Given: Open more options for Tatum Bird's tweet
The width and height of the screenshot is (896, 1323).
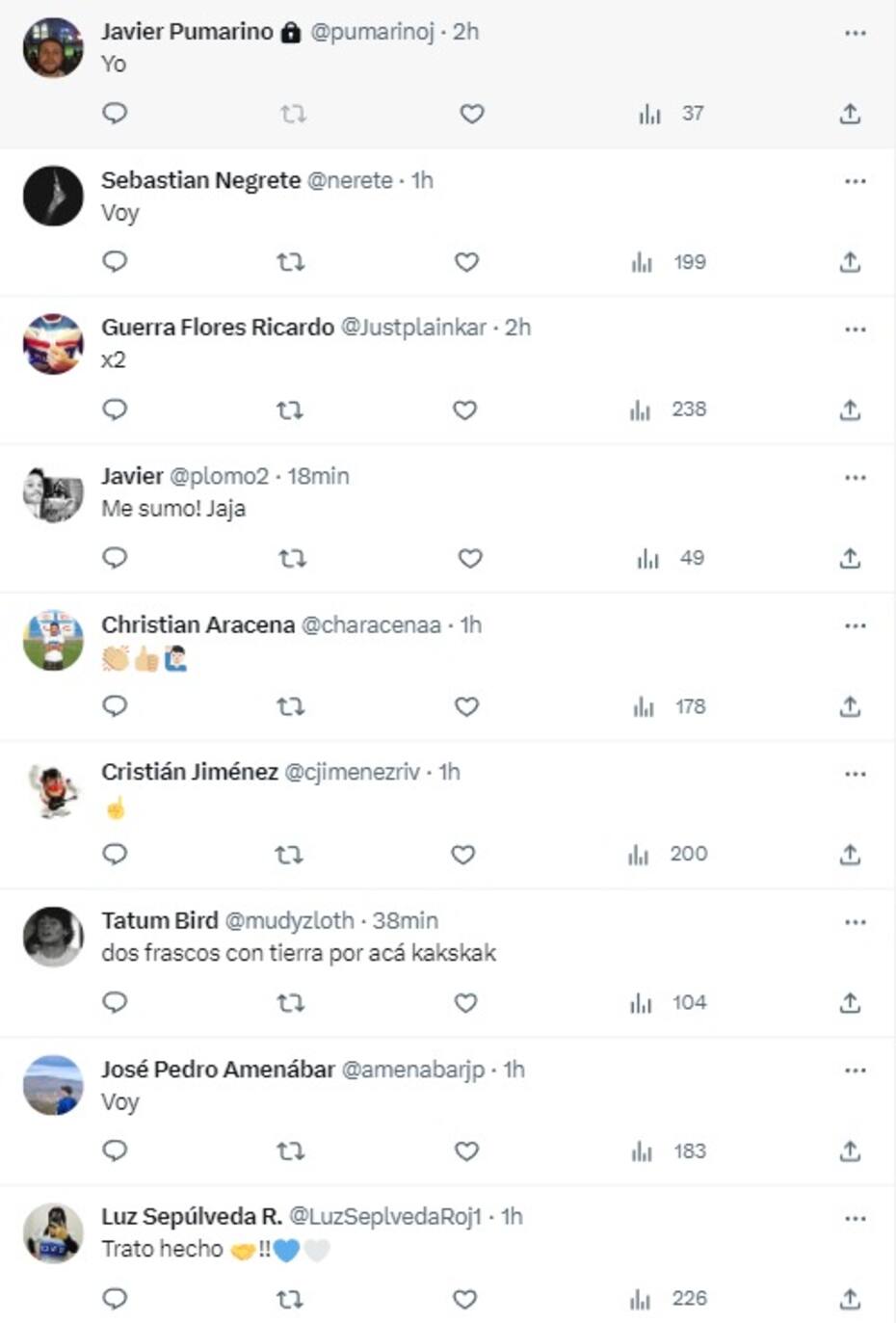Looking at the screenshot, I should click(856, 922).
